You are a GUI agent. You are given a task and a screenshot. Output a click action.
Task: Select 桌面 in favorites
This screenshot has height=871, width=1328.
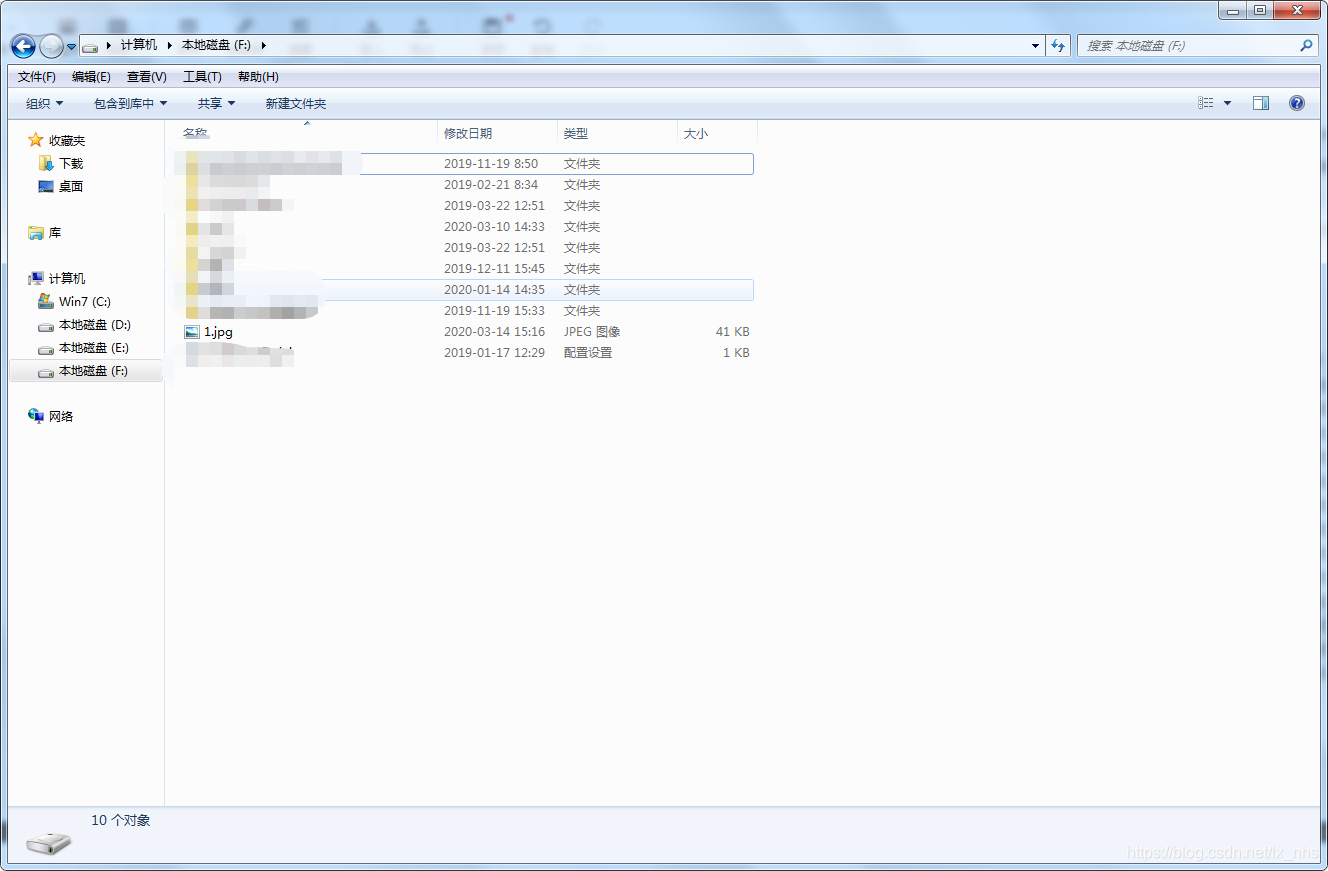(x=71, y=186)
